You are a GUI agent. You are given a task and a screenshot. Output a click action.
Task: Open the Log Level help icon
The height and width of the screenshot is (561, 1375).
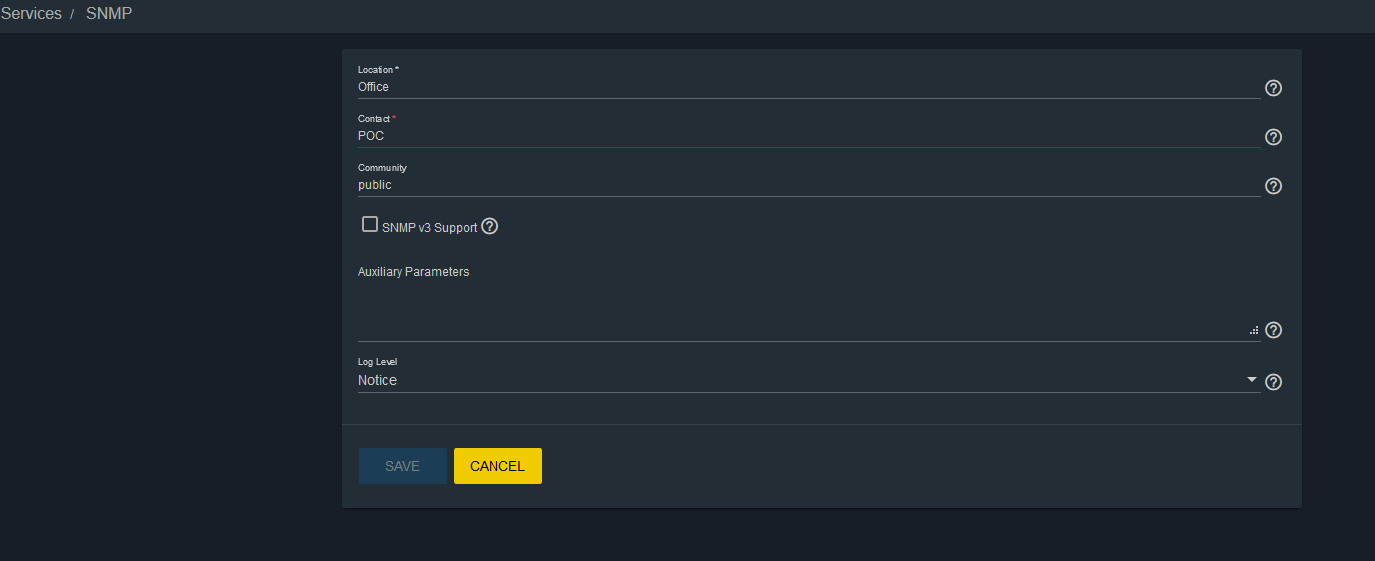point(1273,382)
